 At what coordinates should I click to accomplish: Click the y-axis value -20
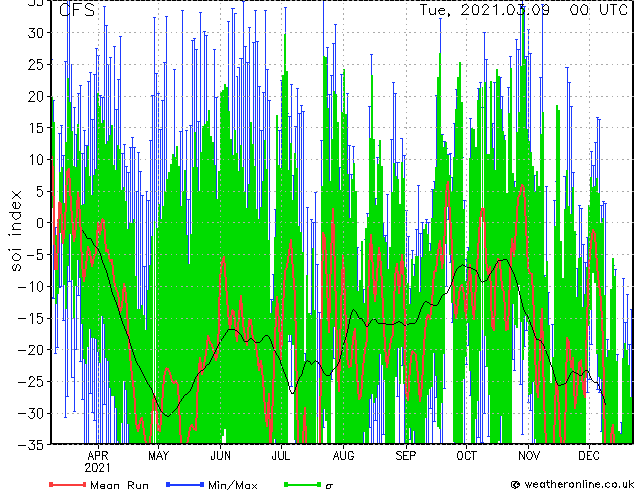(x=32, y=350)
